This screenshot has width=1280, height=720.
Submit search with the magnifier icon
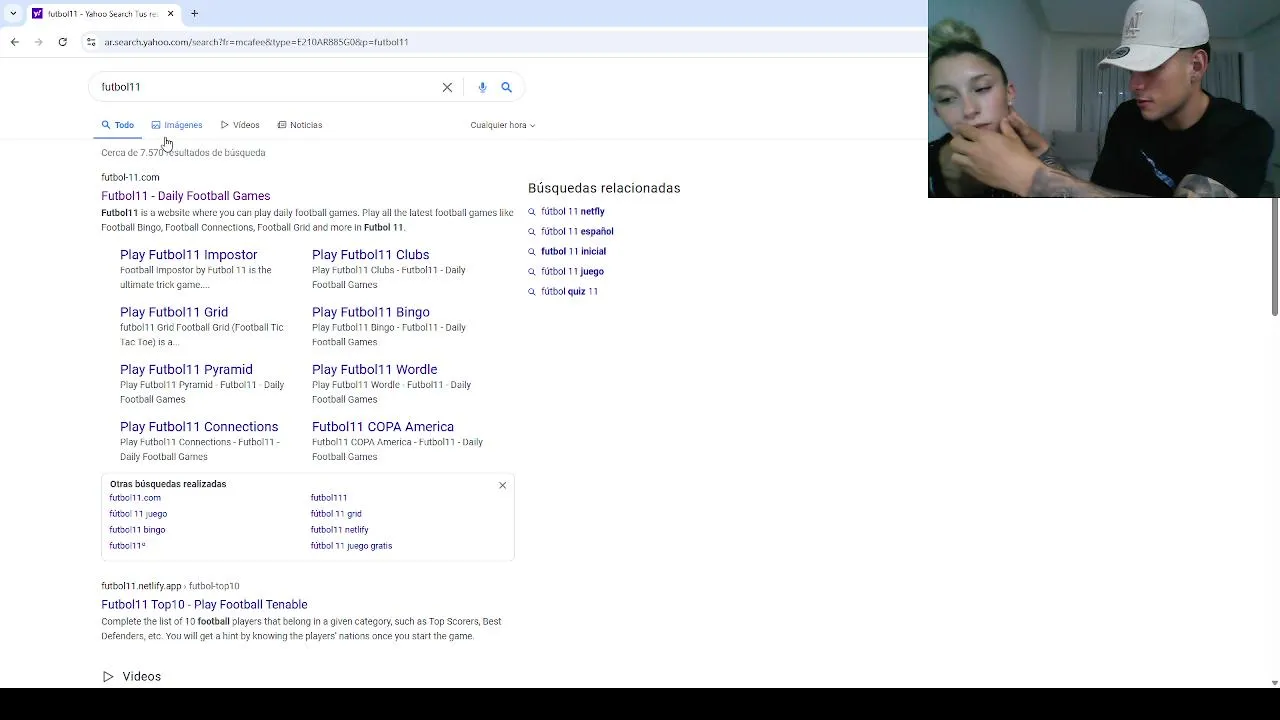coord(506,87)
